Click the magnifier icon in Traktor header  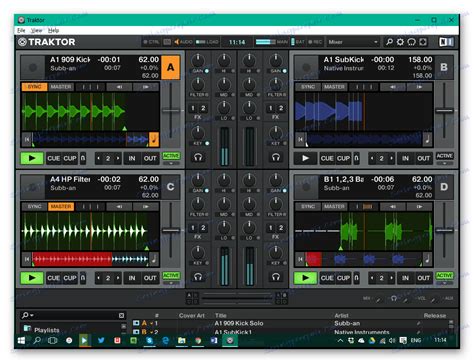click(389, 42)
